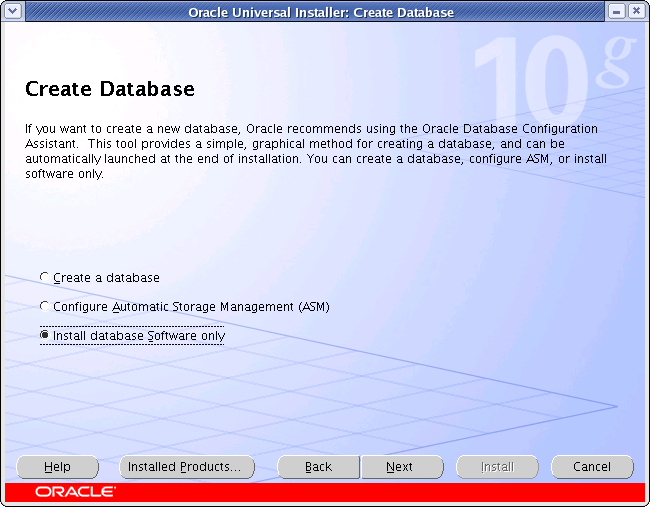Choose Configure Automatic Storage Management (ASM)
The width and height of the screenshot is (650, 507).
pos(184,307)
